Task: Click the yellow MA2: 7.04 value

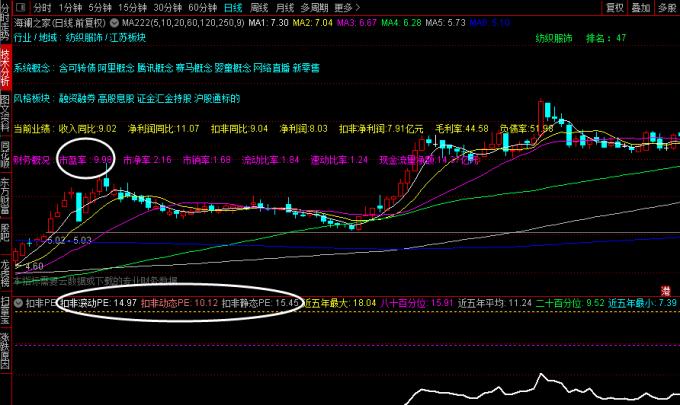Action: click(312, 23)
